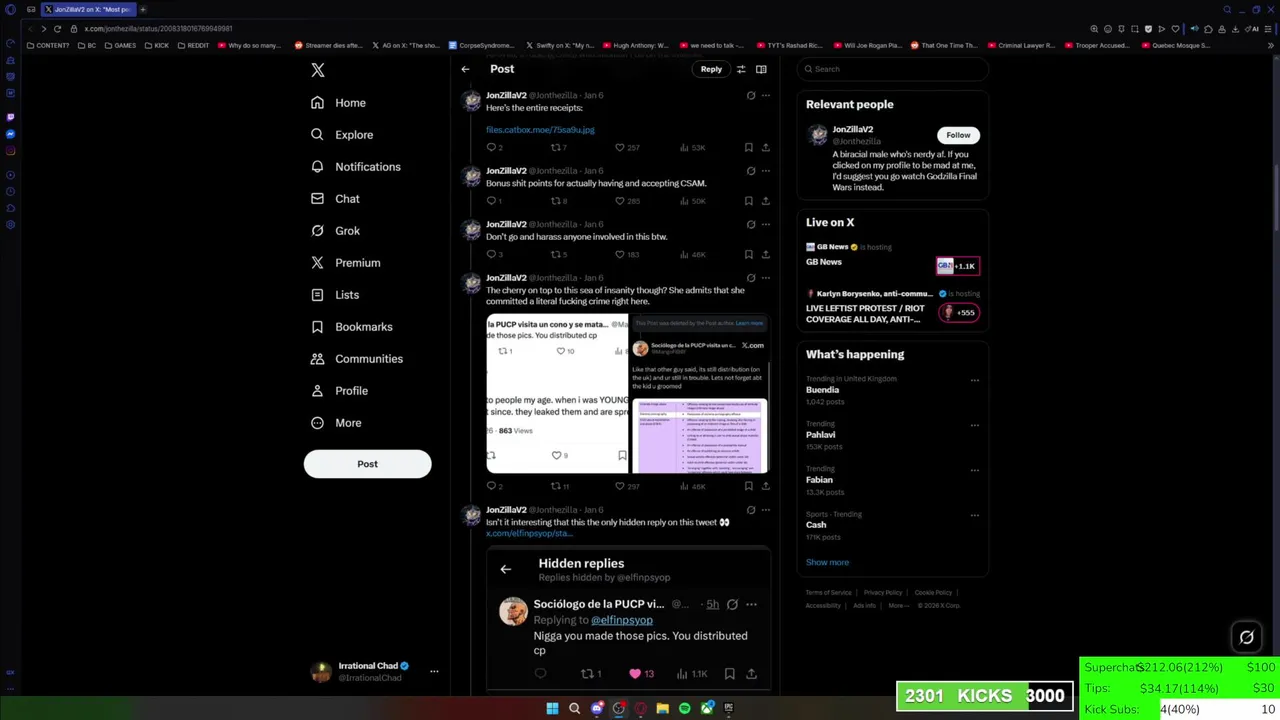Bookmark the 'Bonus shit points' post
Screen dimensions: 1280x720
(x=748, y=201)
